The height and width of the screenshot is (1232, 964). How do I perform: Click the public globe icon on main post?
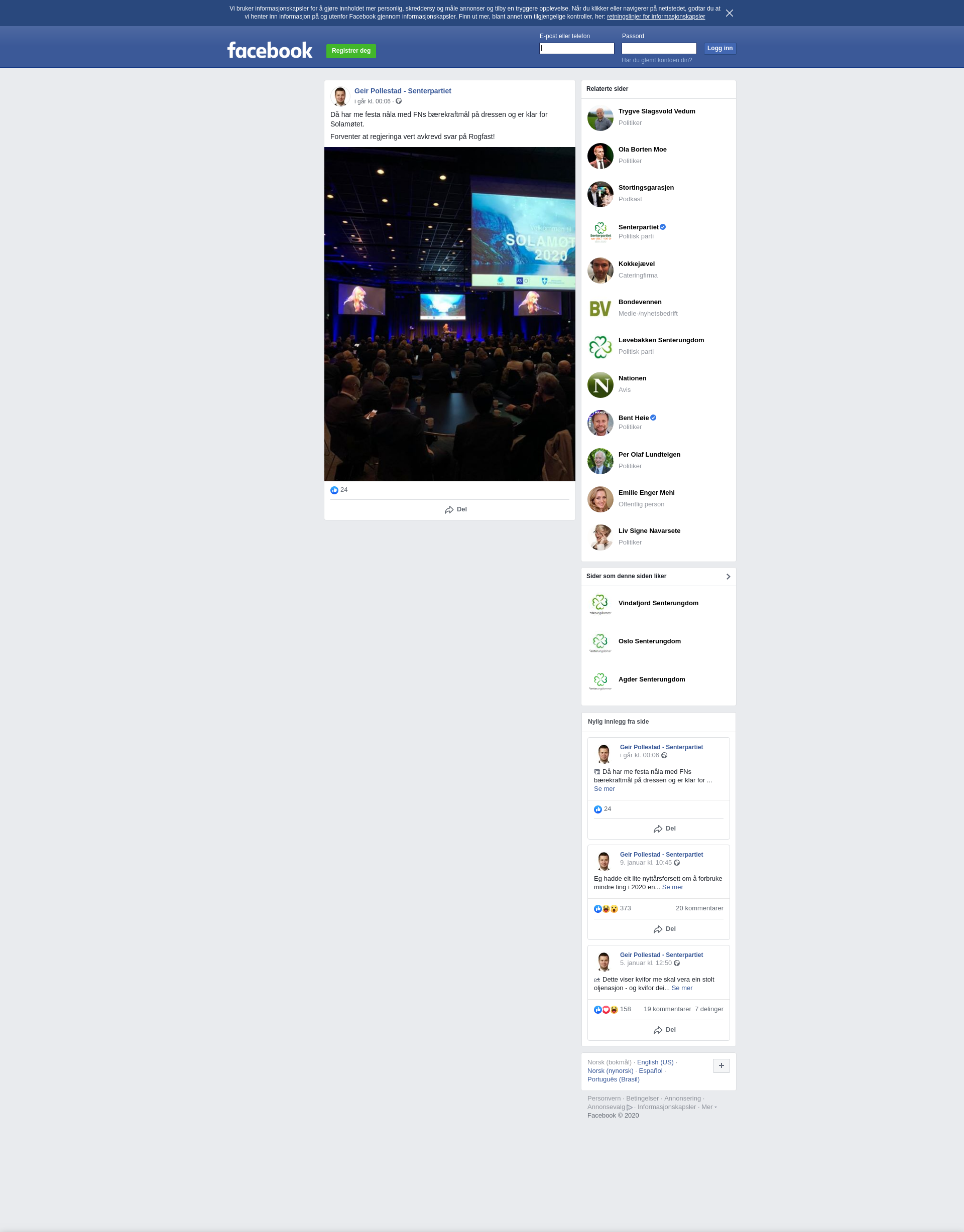coord(399,101)
